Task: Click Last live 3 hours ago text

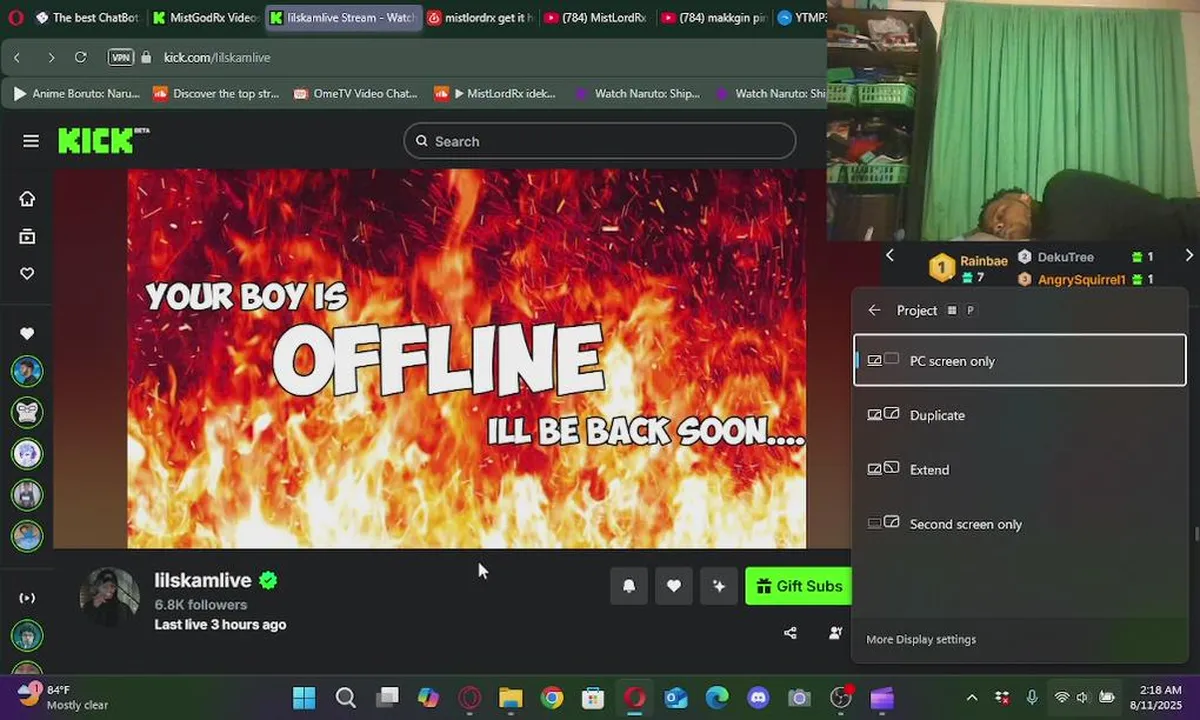Action: click(x=220, y=624)
